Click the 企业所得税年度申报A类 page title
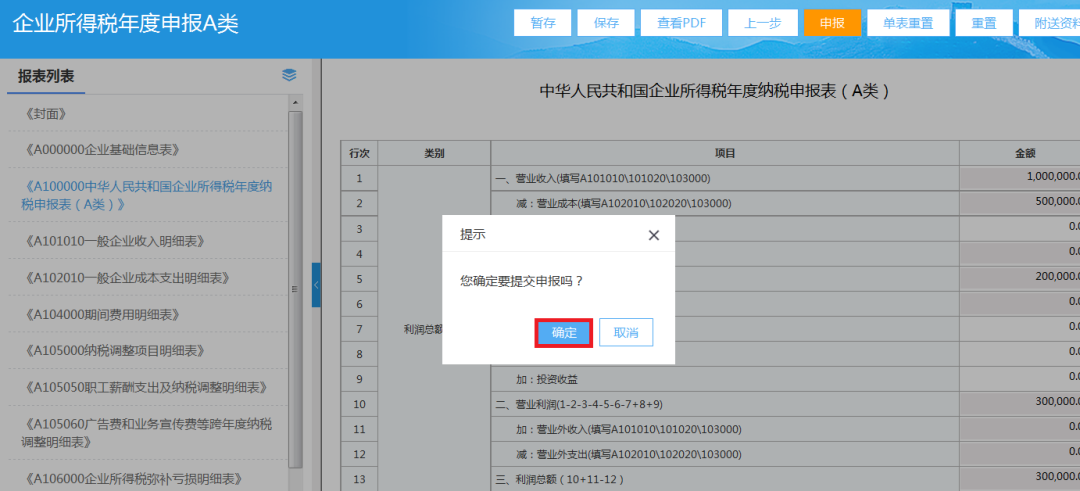1080x491 pixels. point(125,23)
